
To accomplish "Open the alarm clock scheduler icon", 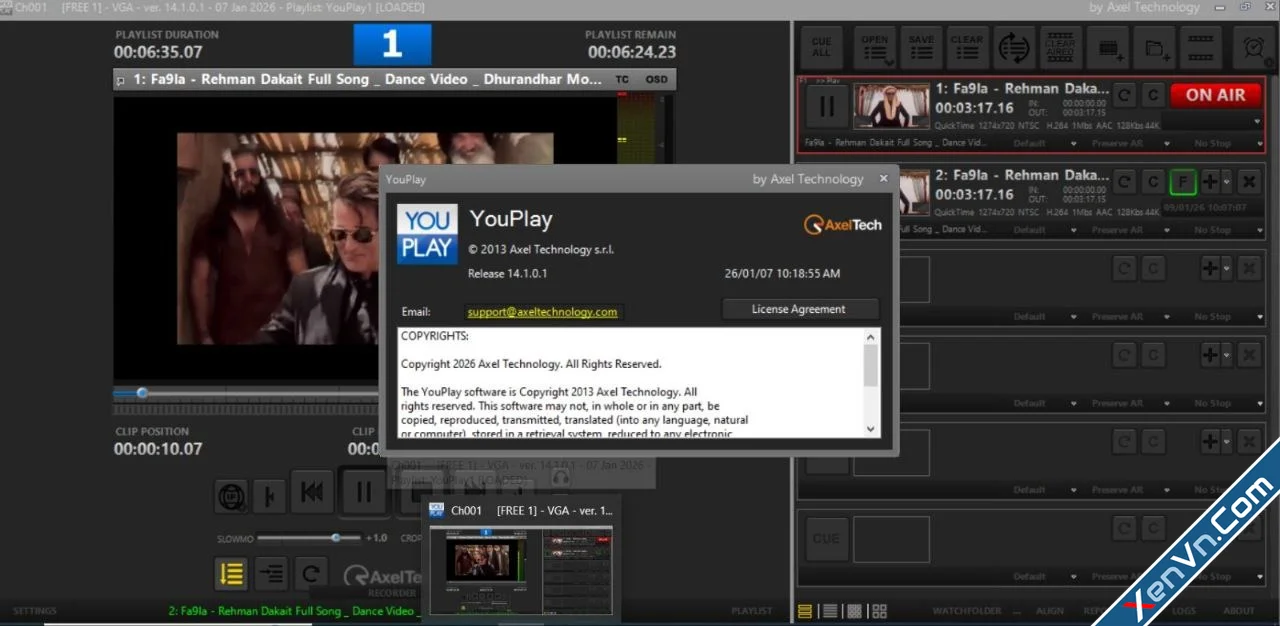I will (1253, 47).
